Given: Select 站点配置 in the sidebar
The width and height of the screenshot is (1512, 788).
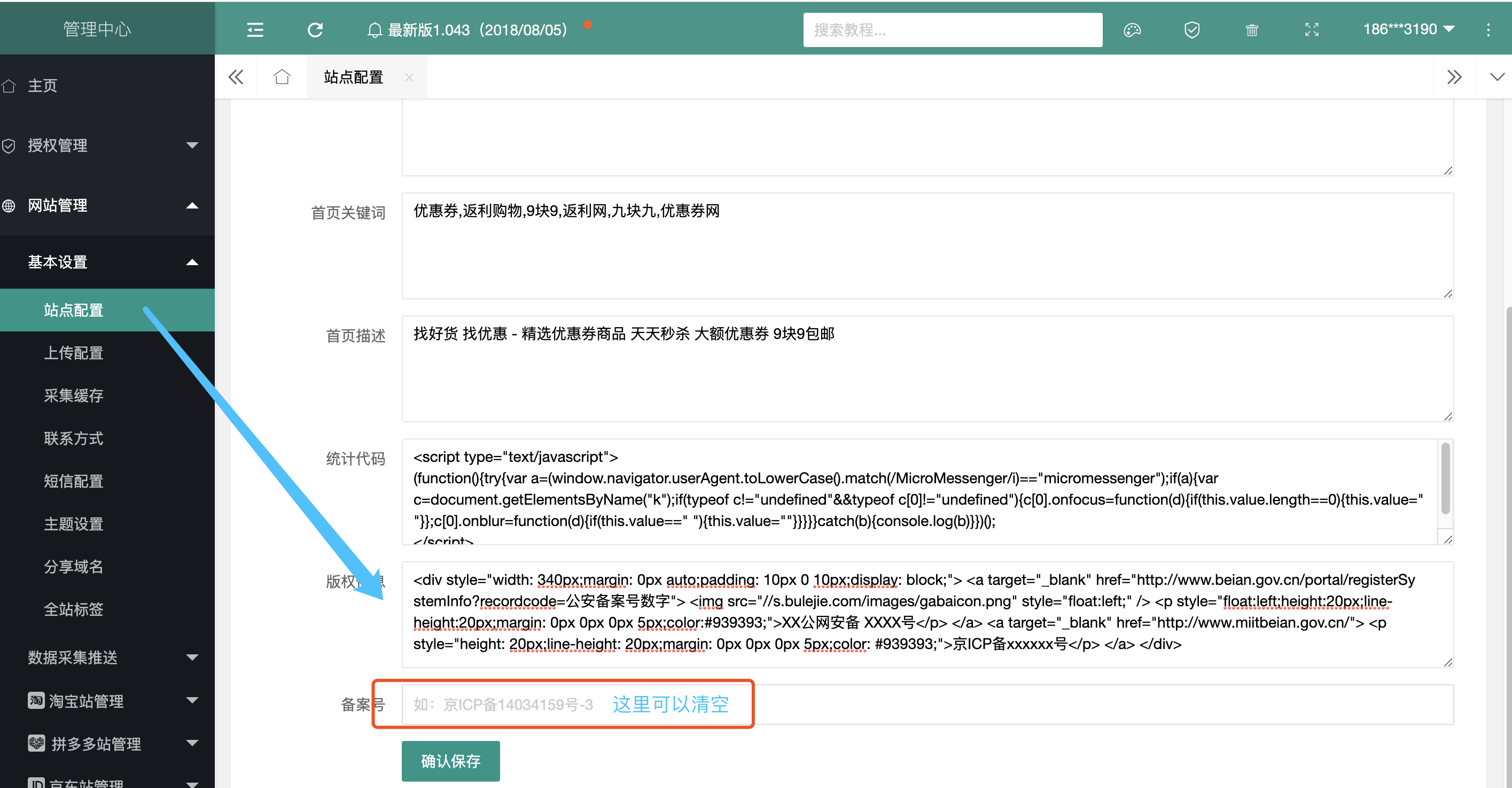Looking at the screenshot, I should tap(107, 310).
